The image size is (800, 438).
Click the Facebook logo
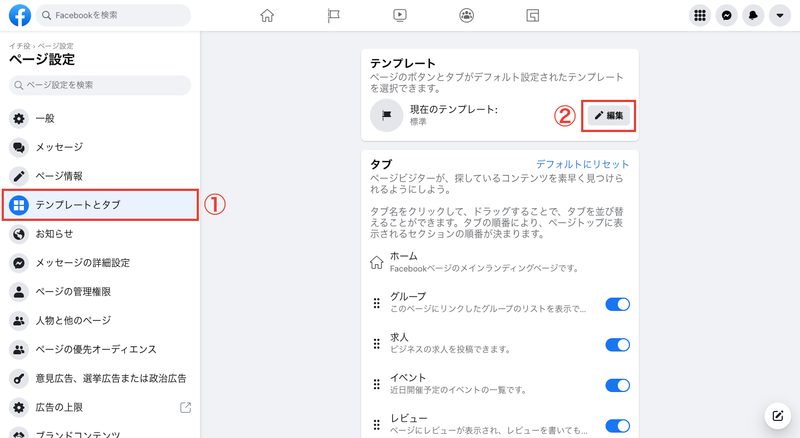[19, 15]
